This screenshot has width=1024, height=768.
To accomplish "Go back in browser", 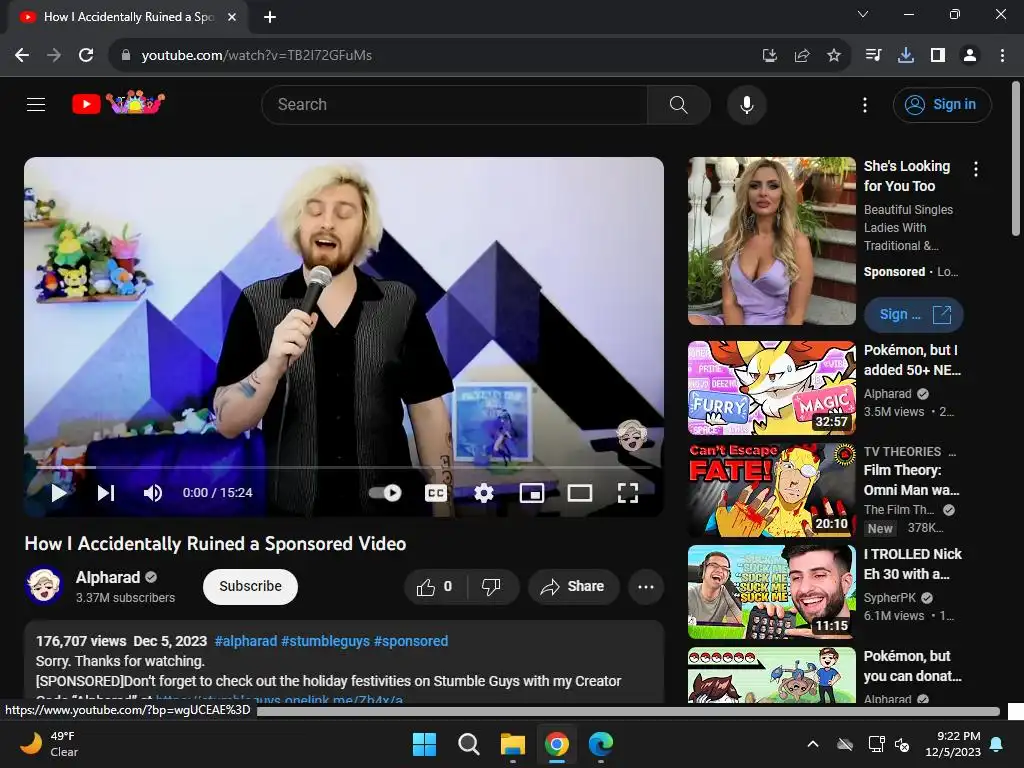I will (22, 56).
